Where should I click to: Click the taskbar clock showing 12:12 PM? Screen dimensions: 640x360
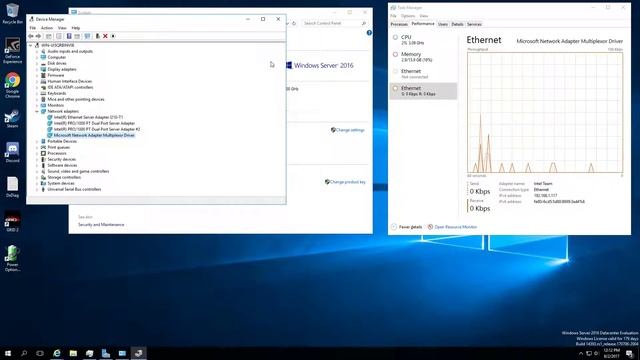tap(611, 353)
